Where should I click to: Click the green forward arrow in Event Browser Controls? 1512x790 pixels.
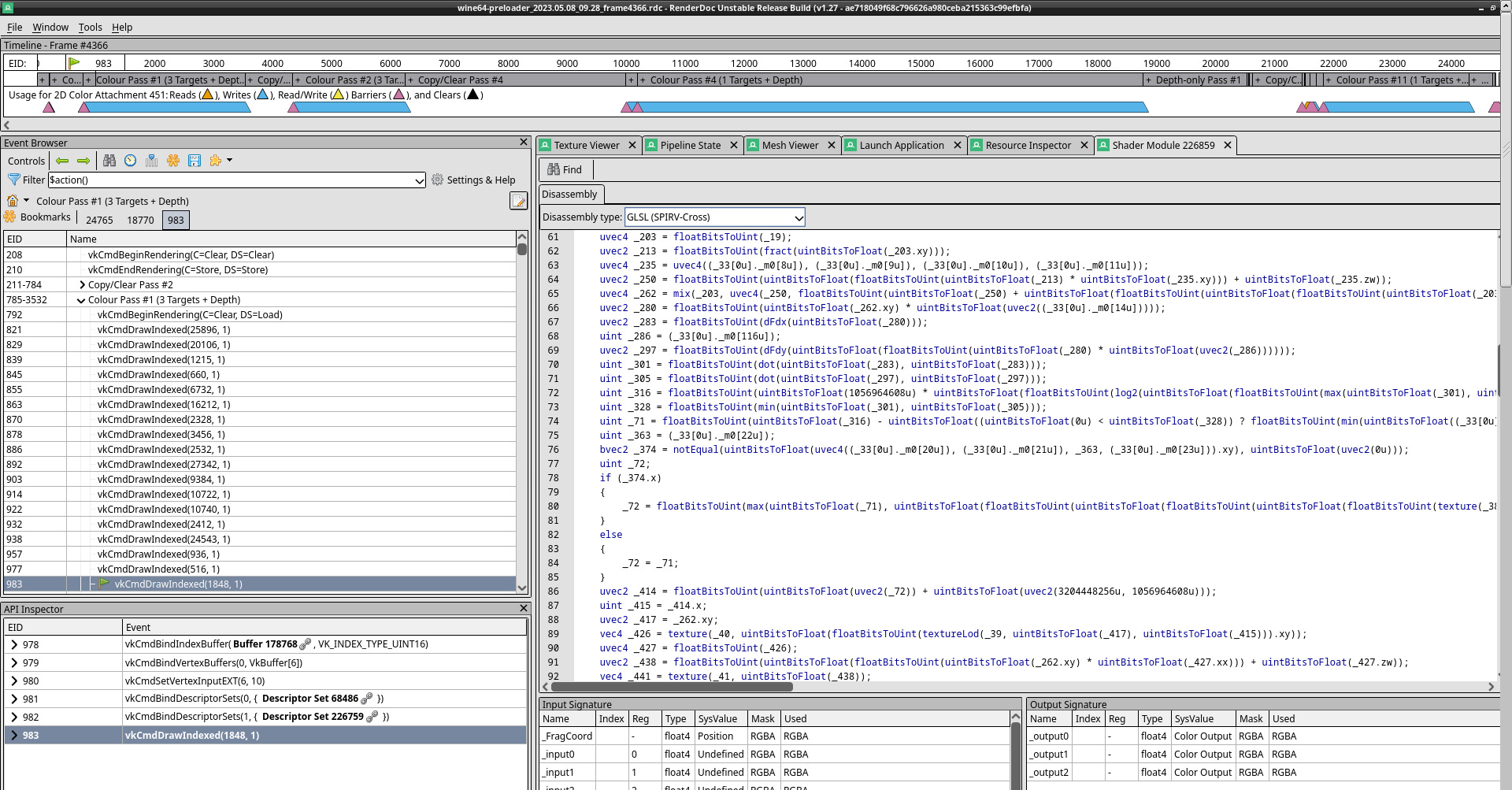[83, 161]
